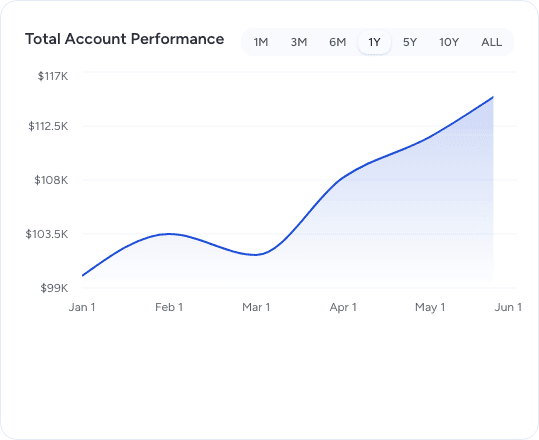Click the $117K axis label

[x=53, y=76]
